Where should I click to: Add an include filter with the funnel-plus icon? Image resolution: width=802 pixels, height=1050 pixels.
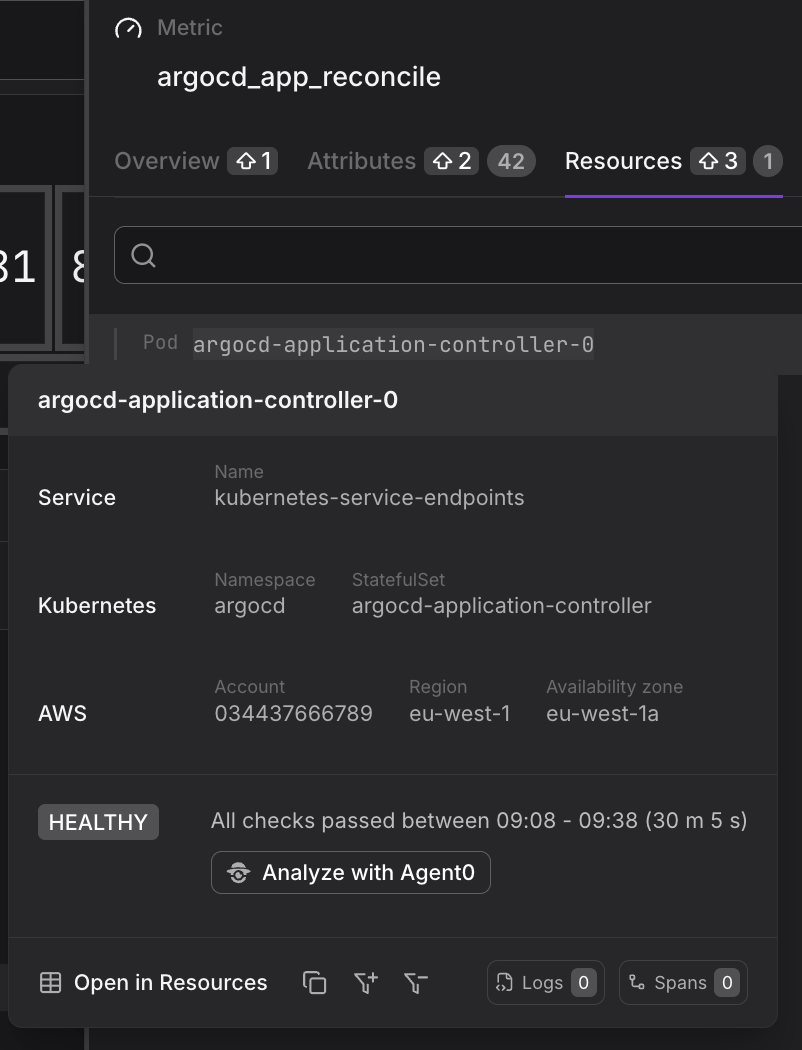(365, 983)
